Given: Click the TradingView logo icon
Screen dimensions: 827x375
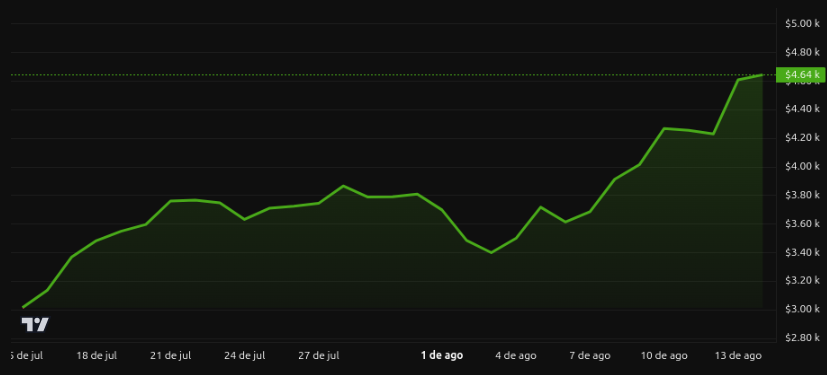Looking at the screenshot, I should pyautogui.click(x=35, y=324).
